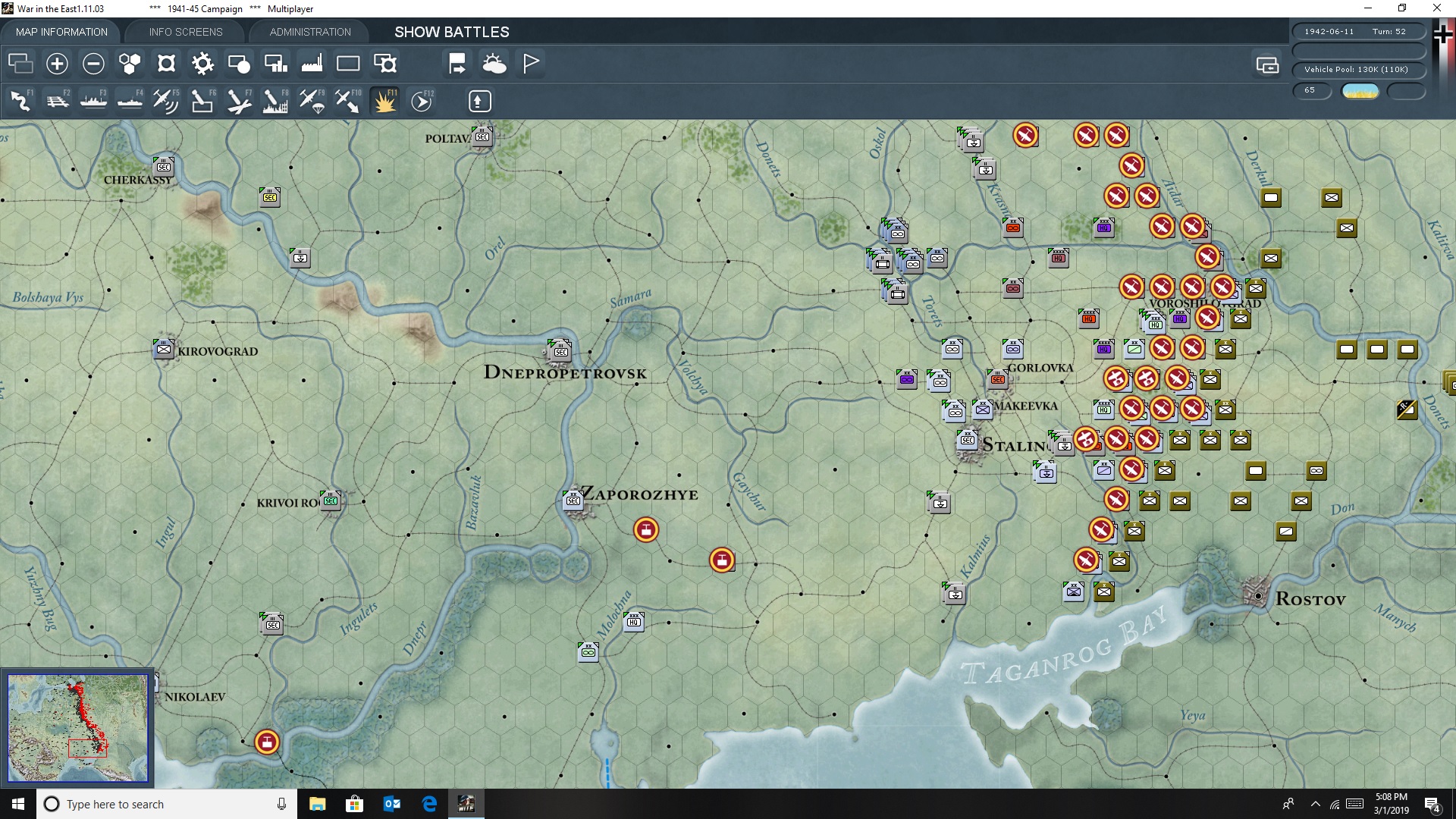Select F6 bomb unit mode
The height and width of the screenshot is (819, 1456).
tap(202, 101)
